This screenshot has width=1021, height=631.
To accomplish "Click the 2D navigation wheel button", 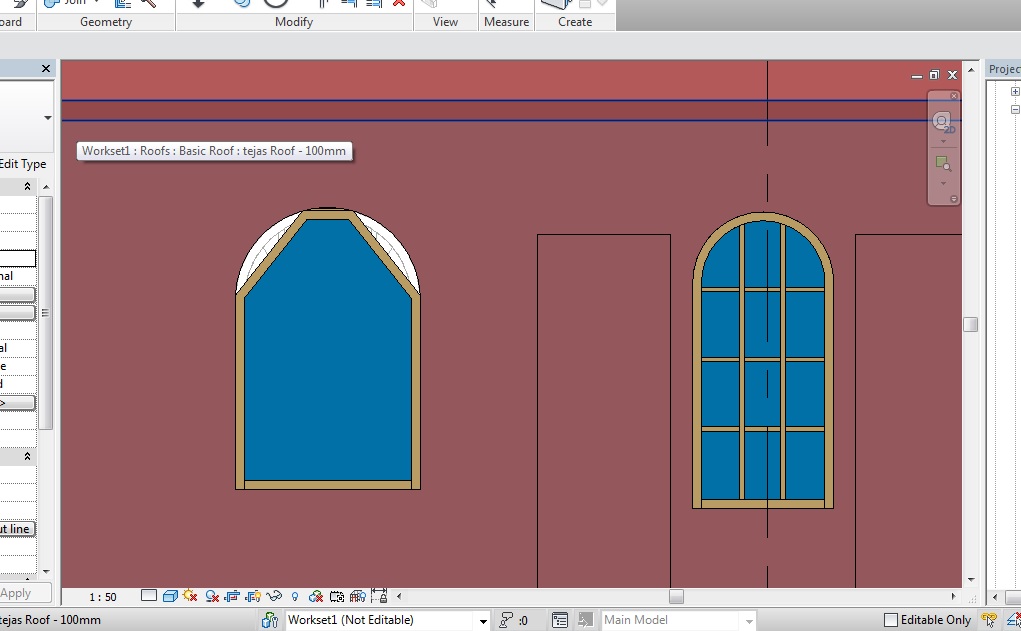I will (942, 122).
